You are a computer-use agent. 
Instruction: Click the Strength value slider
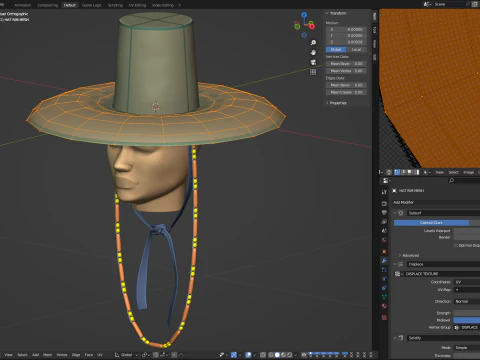pyautogui.click(x=467, y=313)
